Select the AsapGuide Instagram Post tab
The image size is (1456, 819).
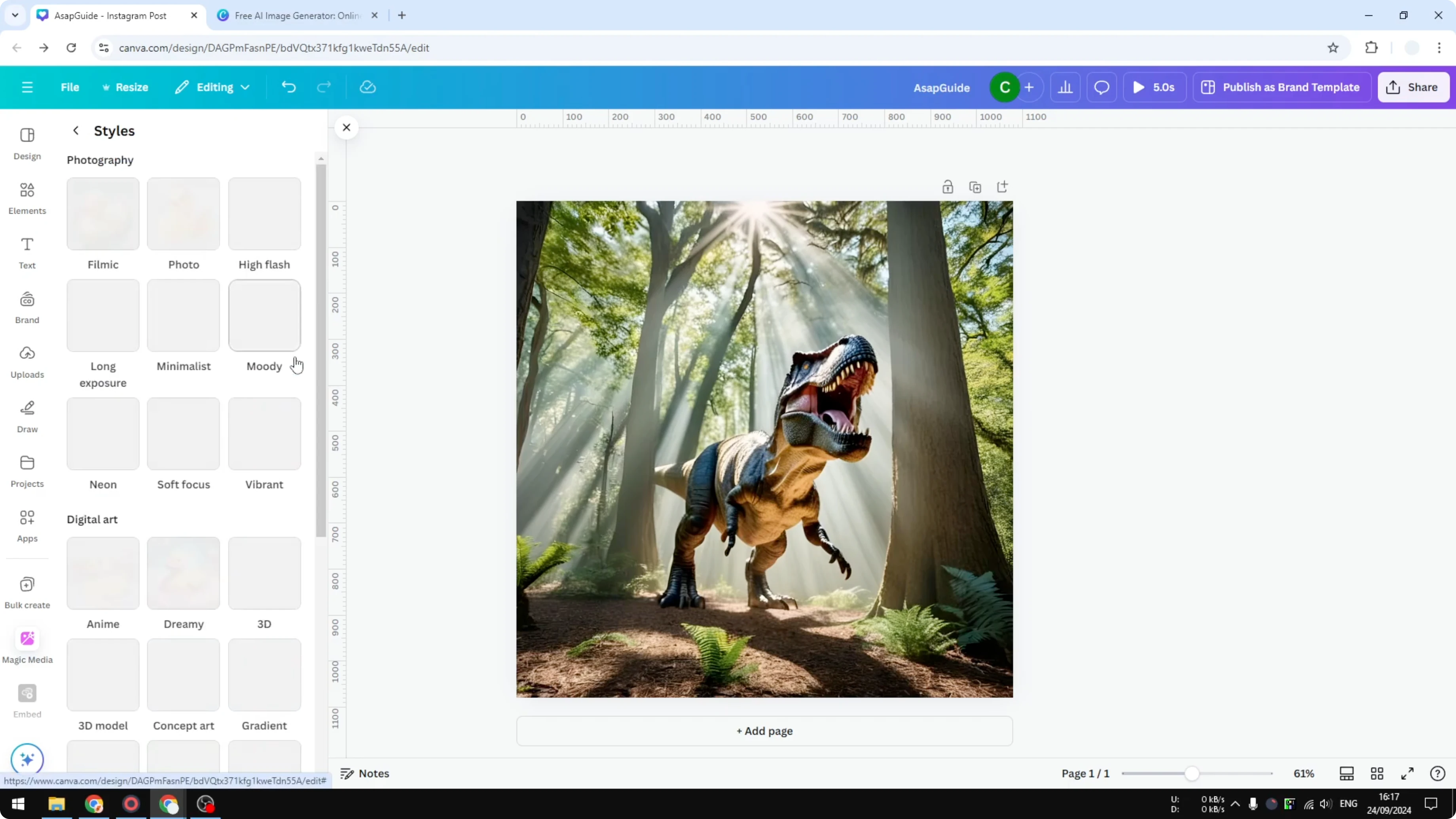[118, 16]
